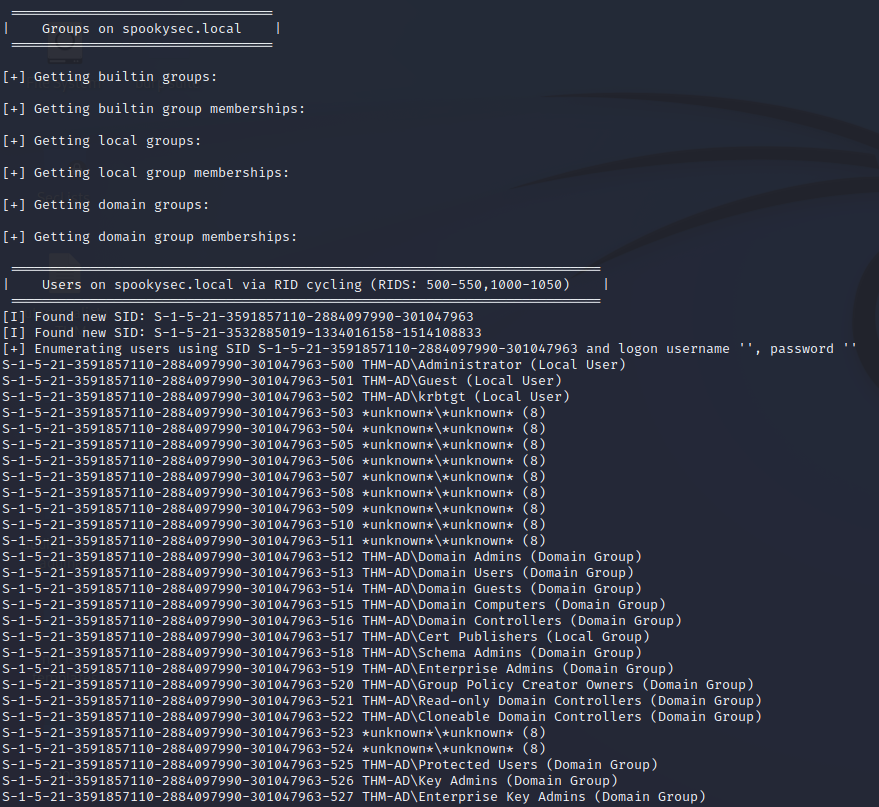
Task: Click the 'Groups on spookysec.local' header
Action: click(x=141, y=29)
